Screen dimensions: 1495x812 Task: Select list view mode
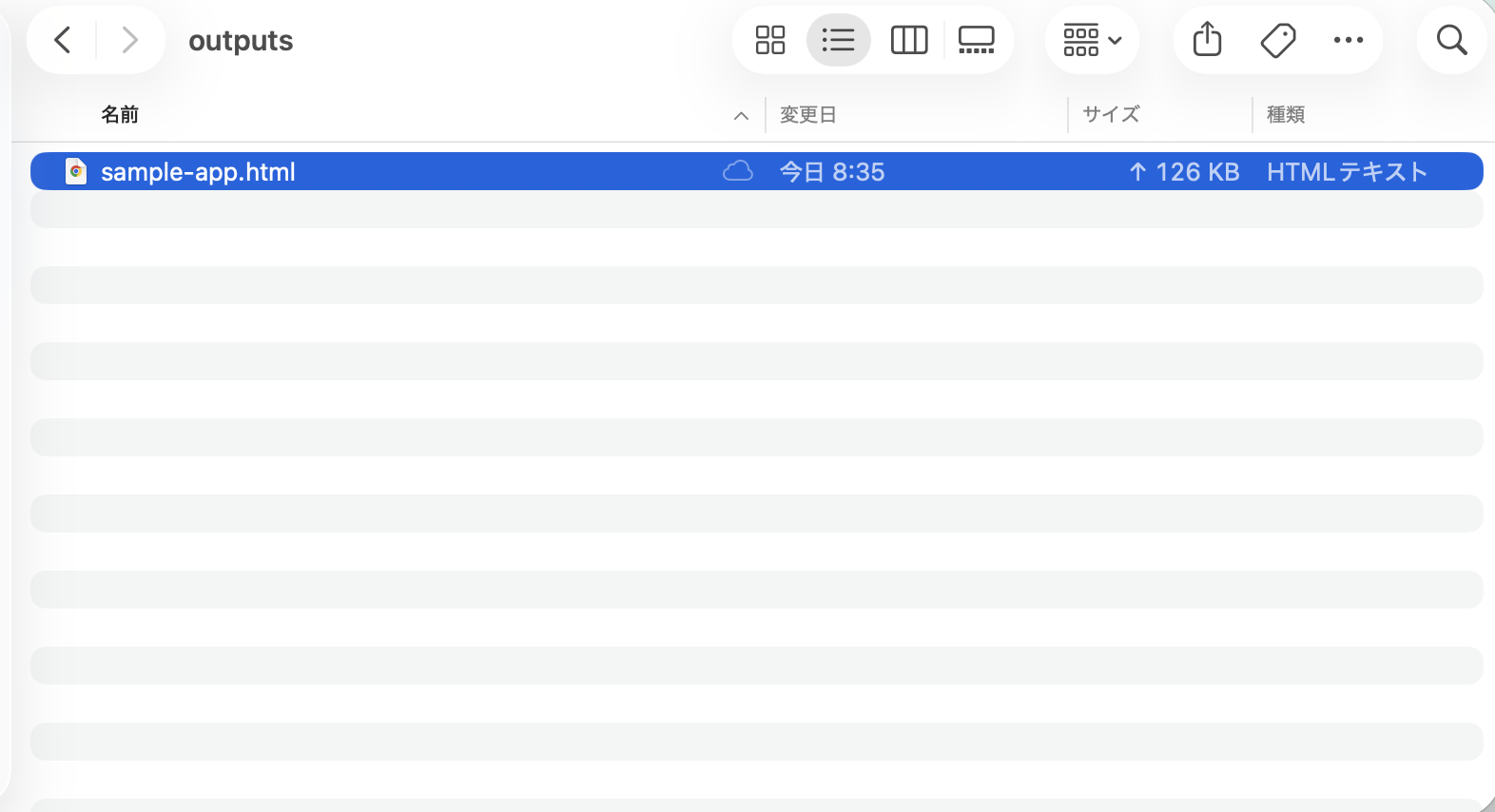click(838, 40)
